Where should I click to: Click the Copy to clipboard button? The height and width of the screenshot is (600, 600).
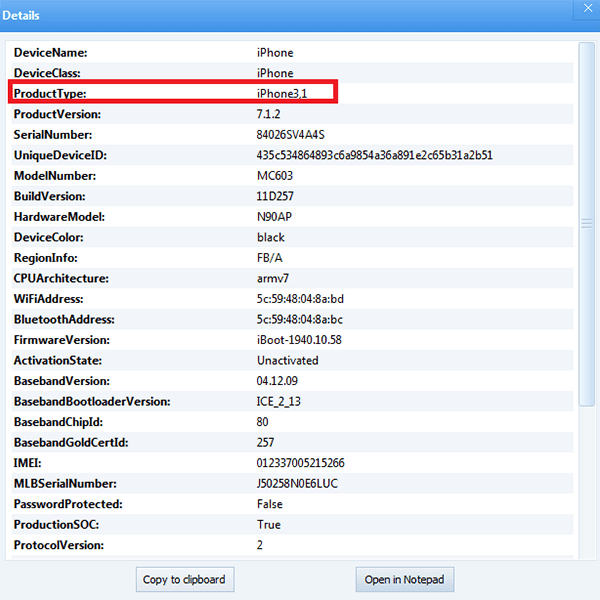(x=185, y=579)
